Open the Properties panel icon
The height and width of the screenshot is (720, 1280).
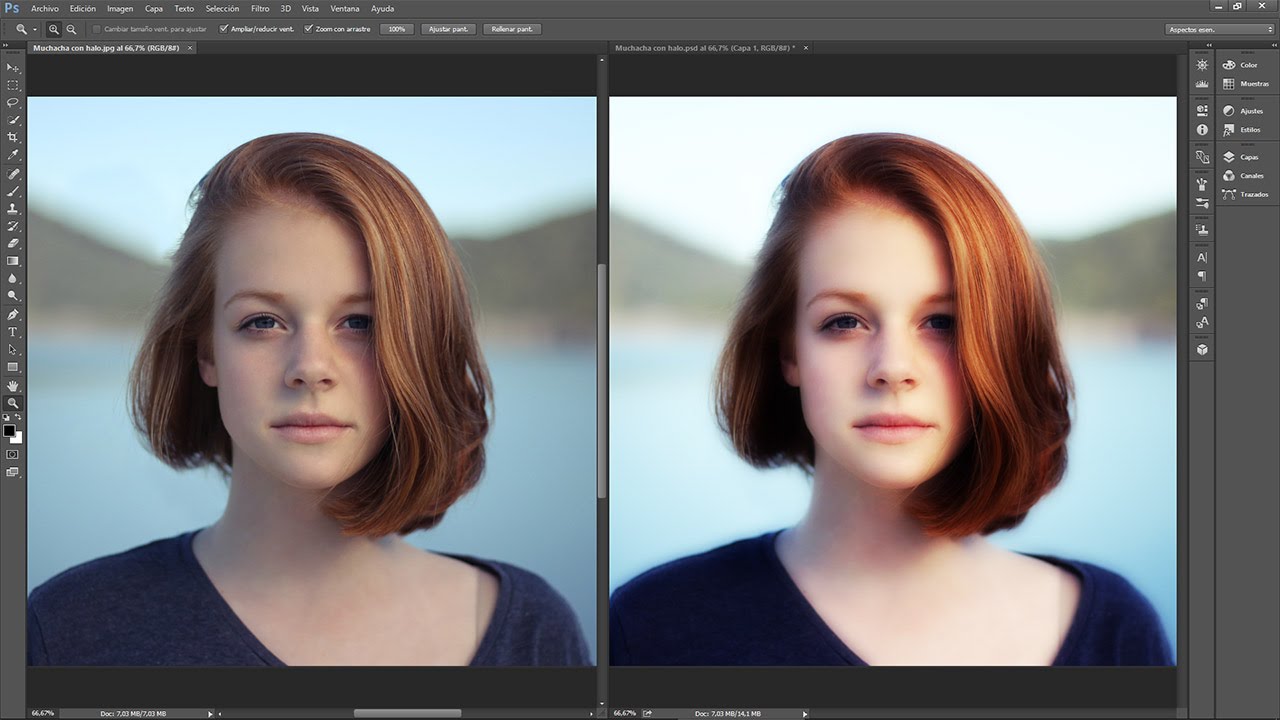tap(1202, 110)
